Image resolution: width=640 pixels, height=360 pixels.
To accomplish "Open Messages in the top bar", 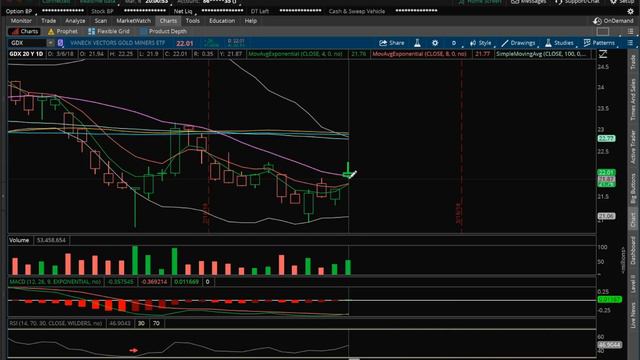I will point(529,2).
